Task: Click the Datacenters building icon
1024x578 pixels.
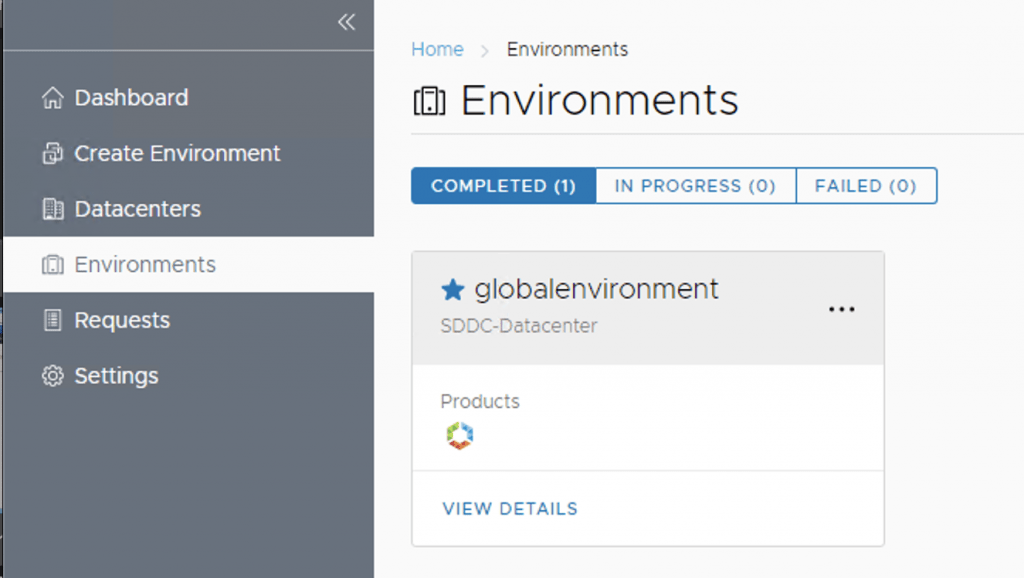Action: point(52,209)
